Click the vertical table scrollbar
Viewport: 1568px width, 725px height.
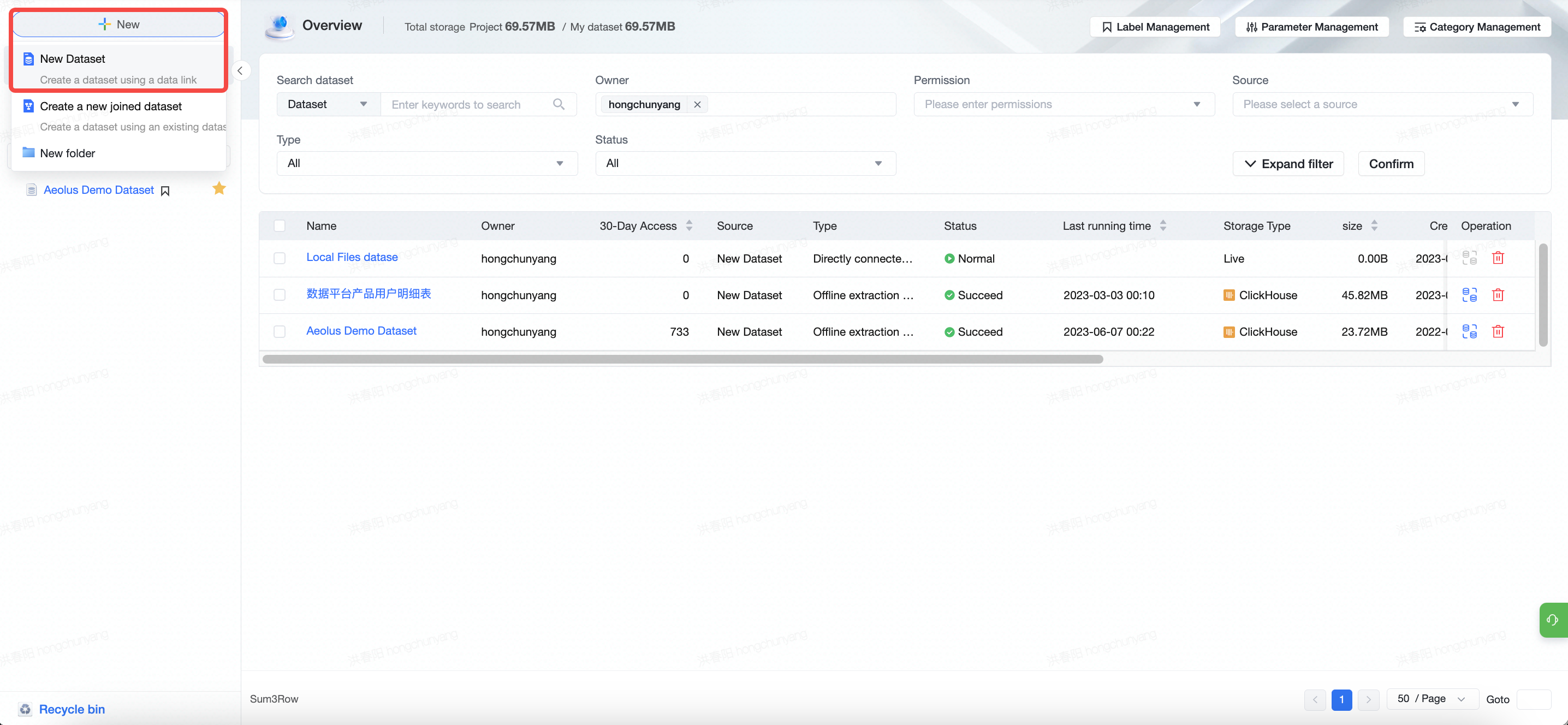[1542, 295]
